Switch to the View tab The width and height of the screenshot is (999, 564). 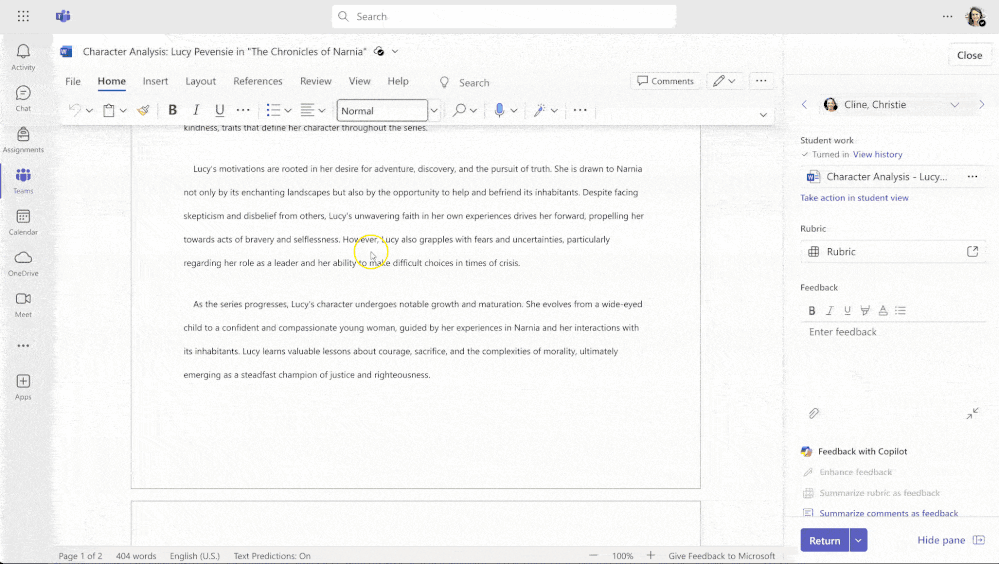[x=359, y=82]
